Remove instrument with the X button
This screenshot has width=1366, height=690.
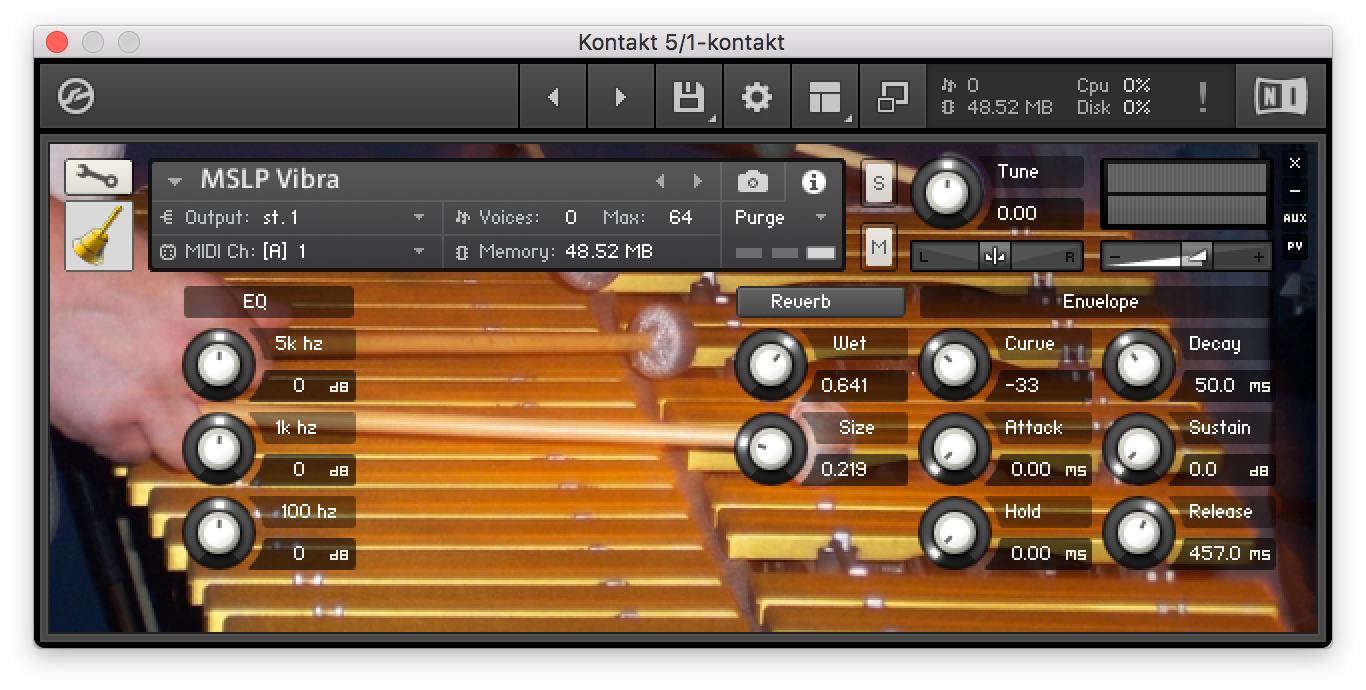[x=1295, y=163]
